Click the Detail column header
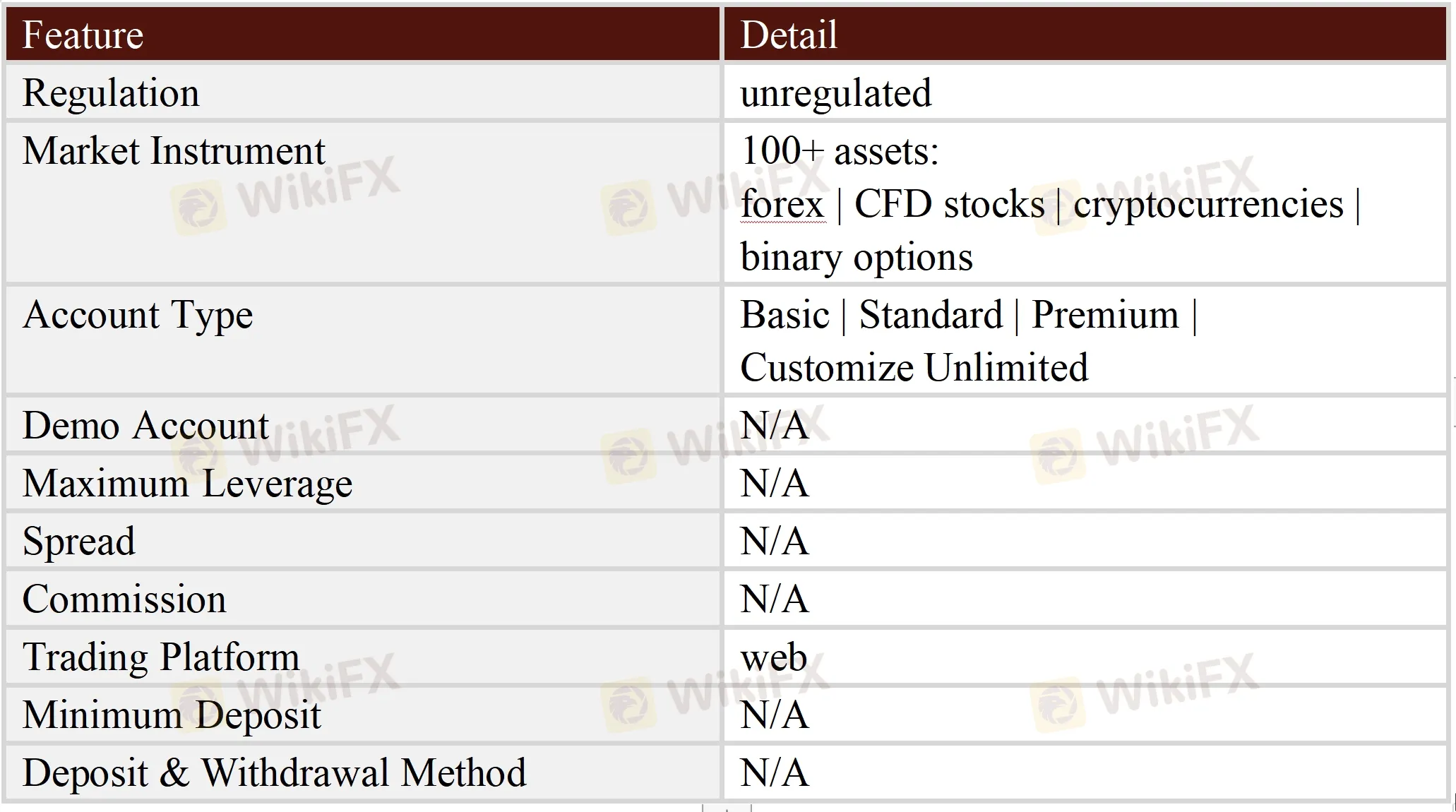 (x=788, y=35)
